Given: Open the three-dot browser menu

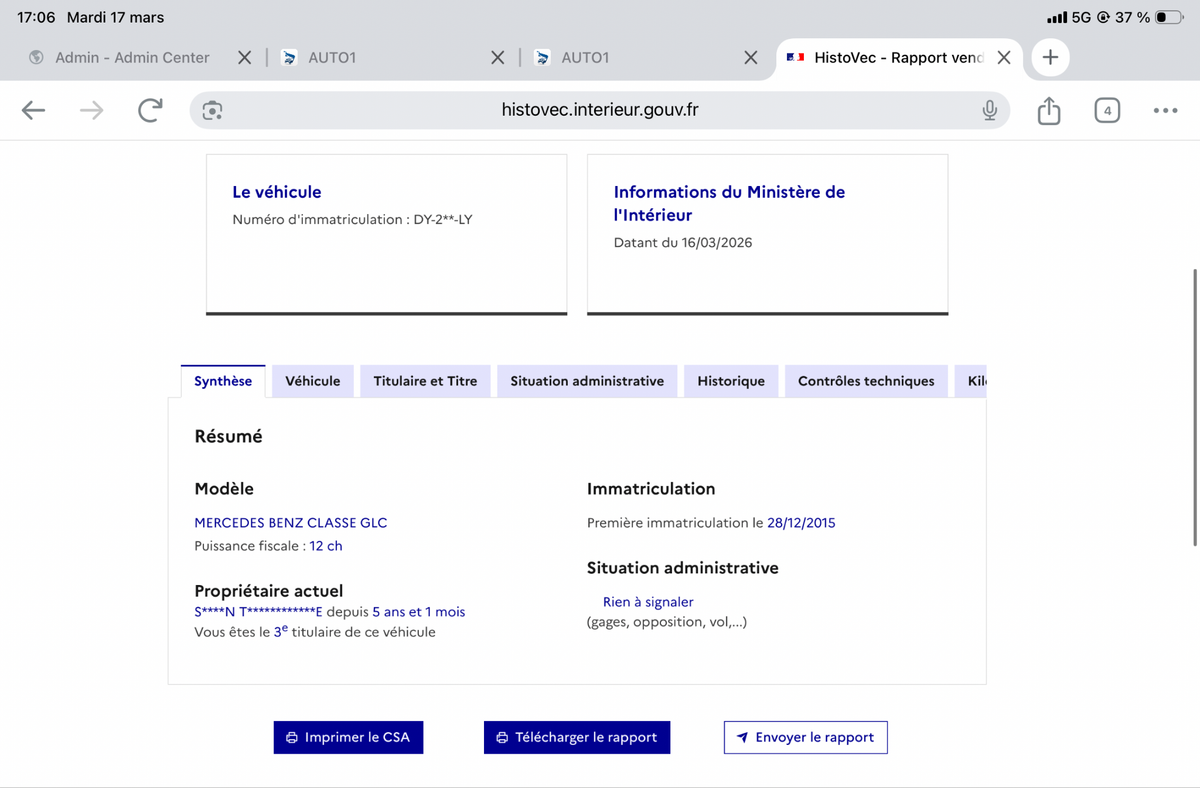Looking at the screenshot, I should [x=1165, y=110].
